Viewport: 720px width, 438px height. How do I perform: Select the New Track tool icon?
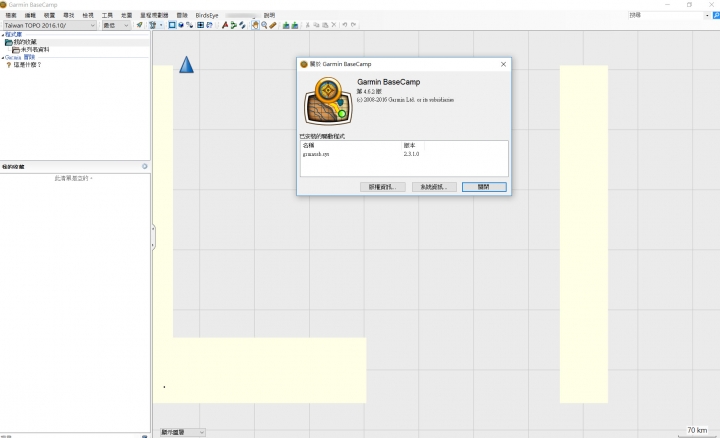point(242,25)
